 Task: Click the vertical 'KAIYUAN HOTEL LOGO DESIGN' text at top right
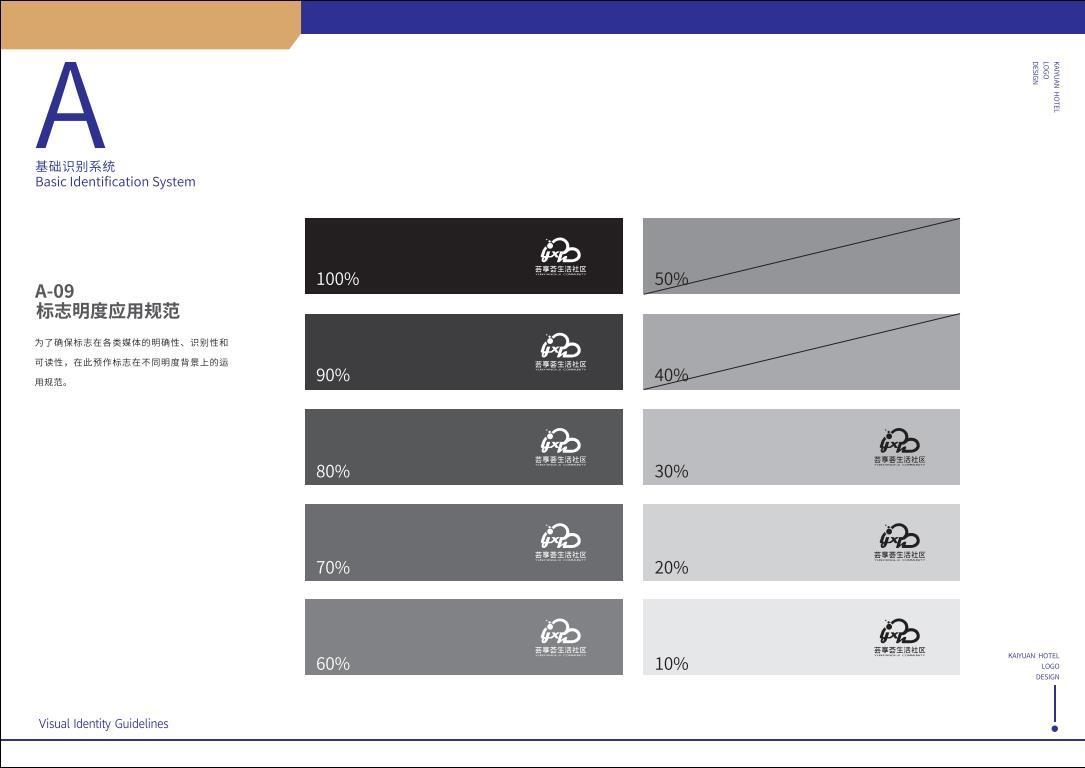pos(1046,86)
